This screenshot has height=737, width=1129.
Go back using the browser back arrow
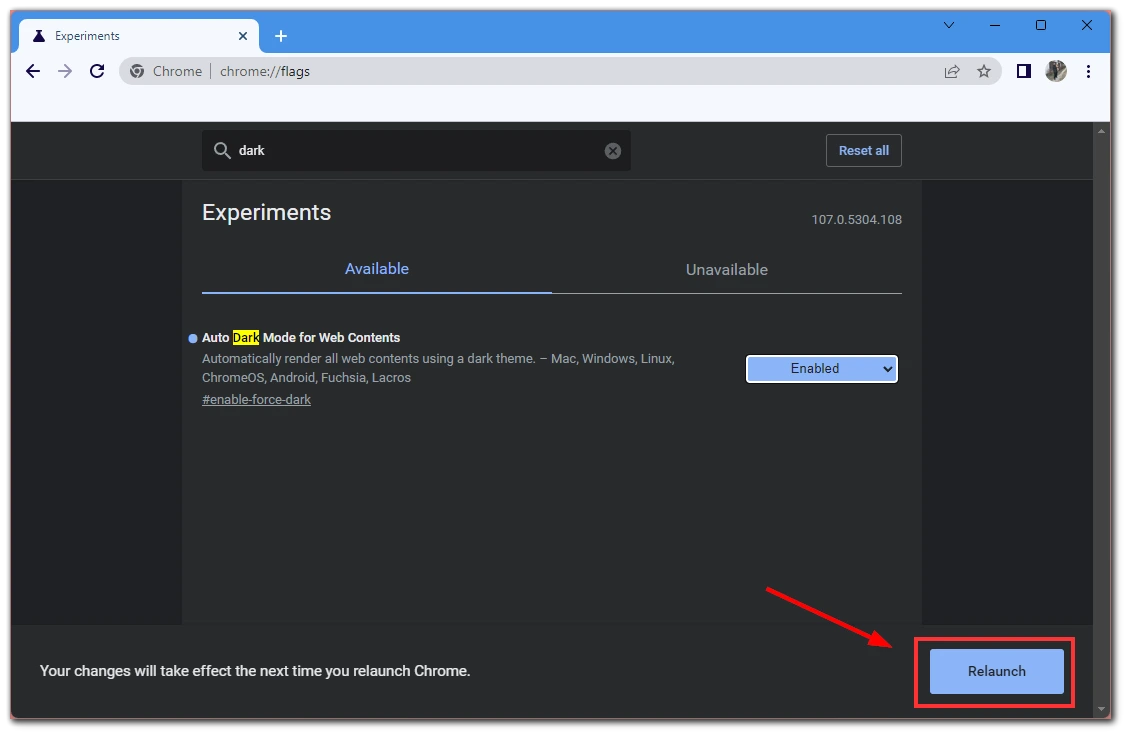(x=33, y=71)
